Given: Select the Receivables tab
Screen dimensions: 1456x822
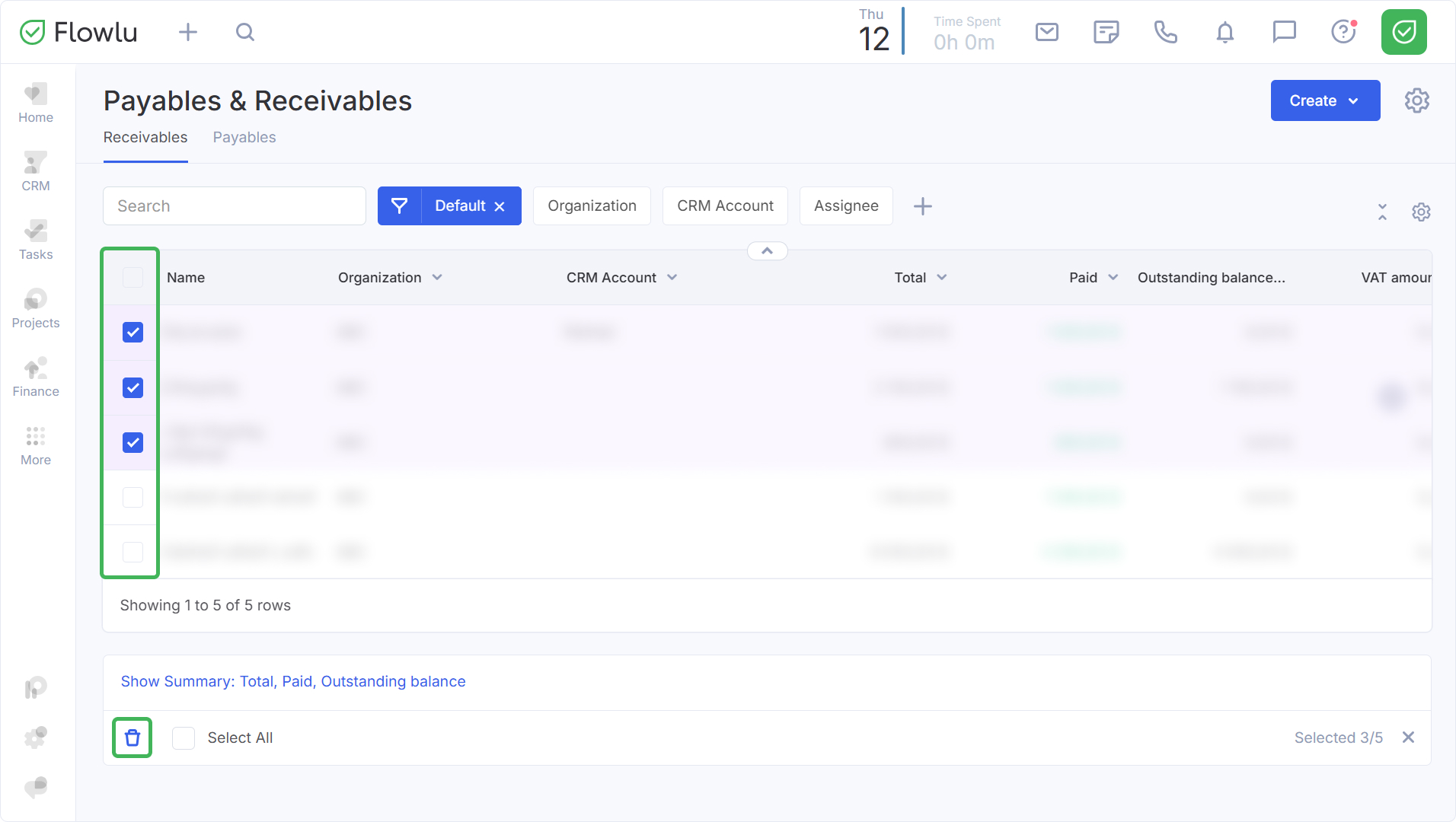Looking at the screenshot, I should click(145, 137).
